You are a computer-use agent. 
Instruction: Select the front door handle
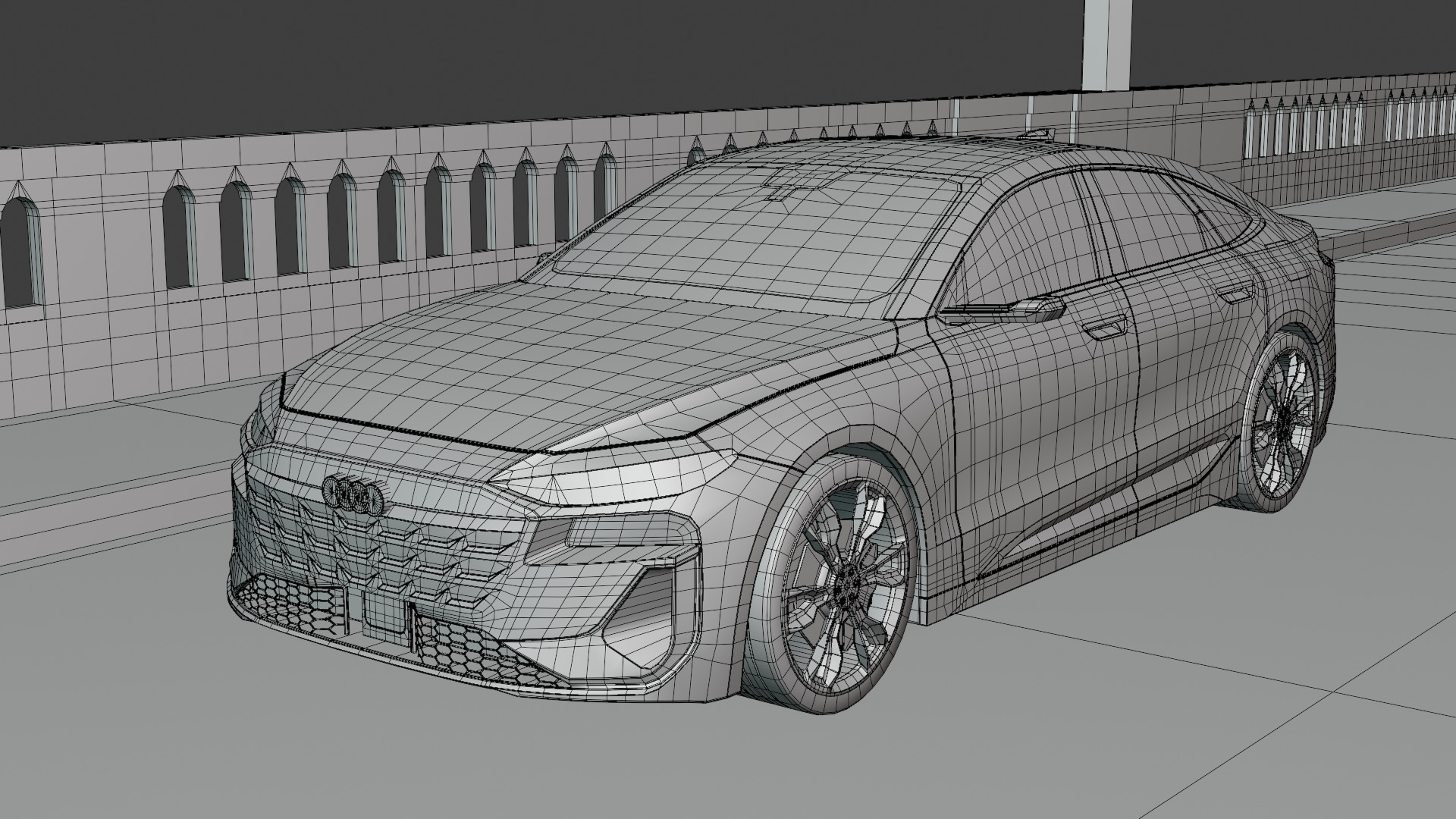1106,328
